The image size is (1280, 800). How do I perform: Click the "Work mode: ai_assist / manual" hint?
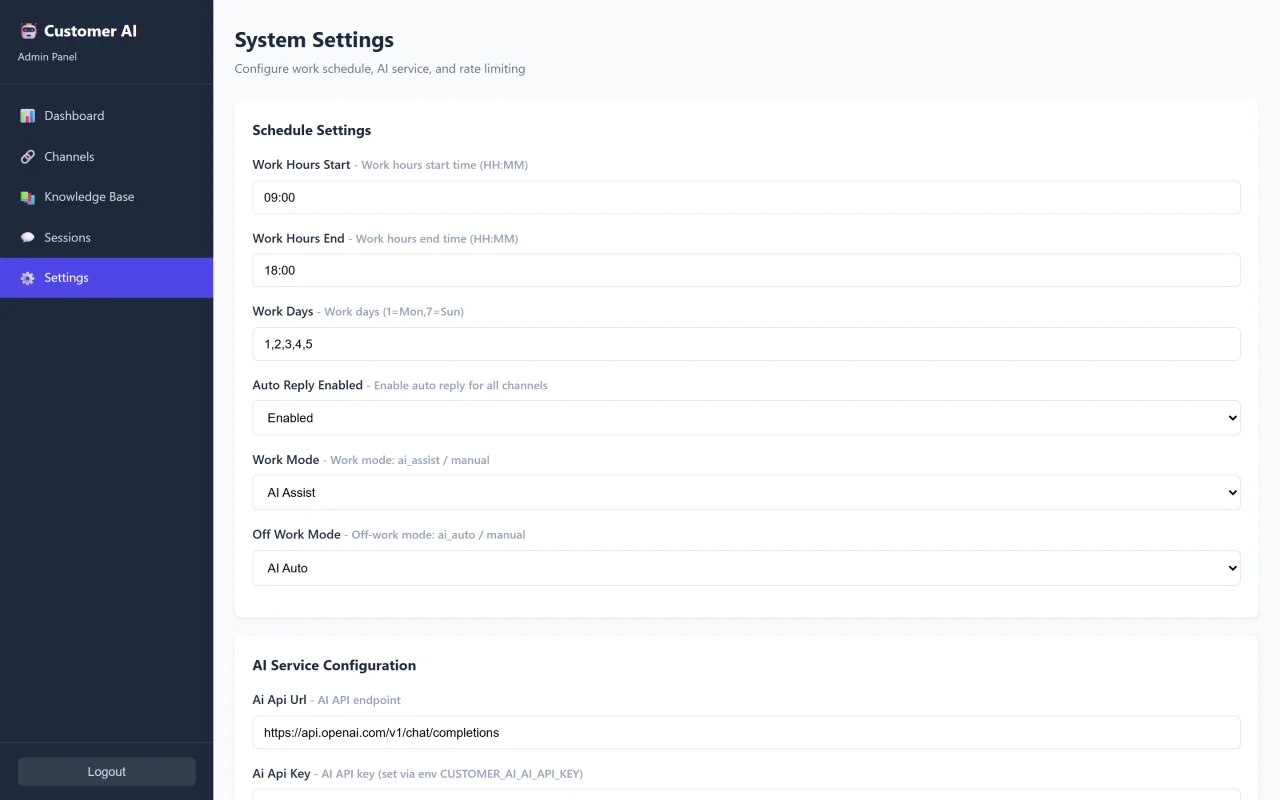click(410, 461)
